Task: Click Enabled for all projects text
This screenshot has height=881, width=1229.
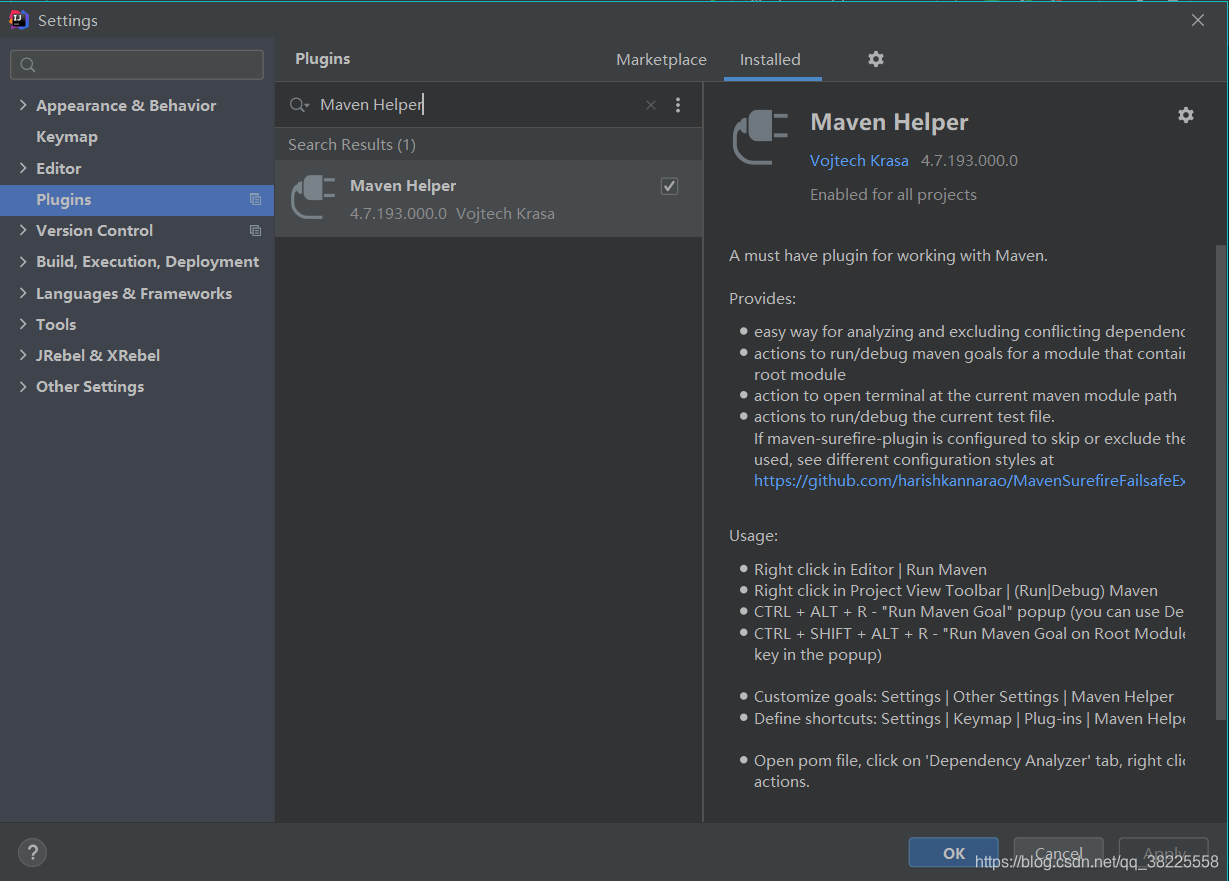Action: click(x=893, y=195)
